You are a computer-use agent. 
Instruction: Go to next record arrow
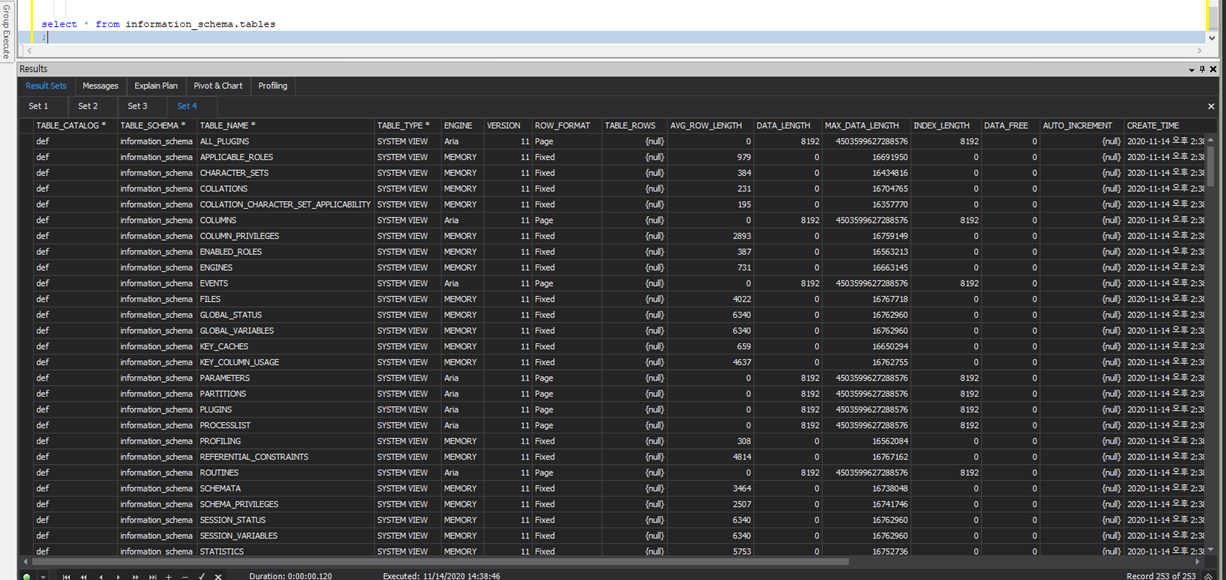pos(118,576)
